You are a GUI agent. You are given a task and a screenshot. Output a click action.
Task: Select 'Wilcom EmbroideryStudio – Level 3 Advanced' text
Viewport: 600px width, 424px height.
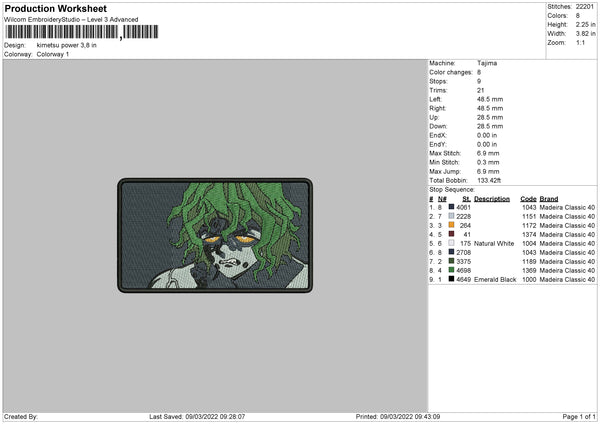pyautogui.click(x=71, y=20)
